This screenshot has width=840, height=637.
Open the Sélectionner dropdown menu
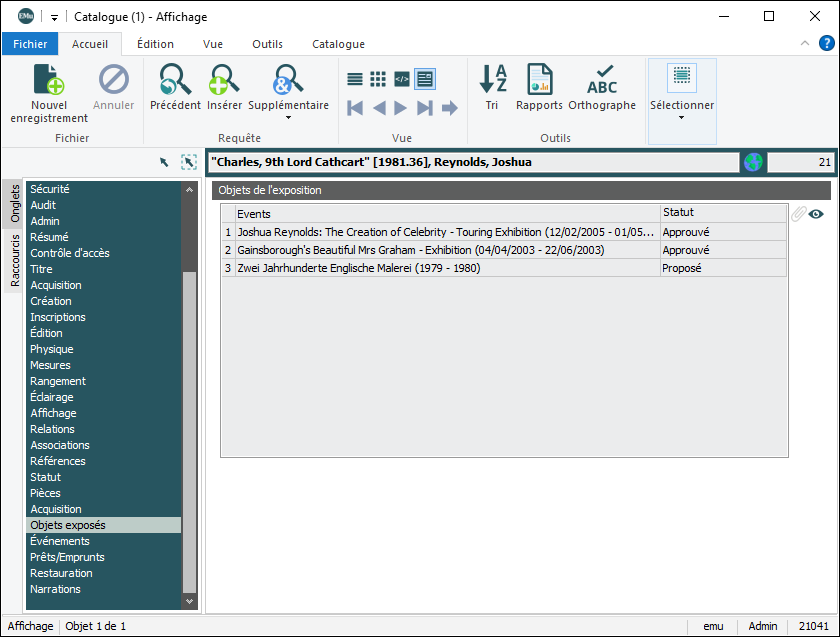click(682, 117)
